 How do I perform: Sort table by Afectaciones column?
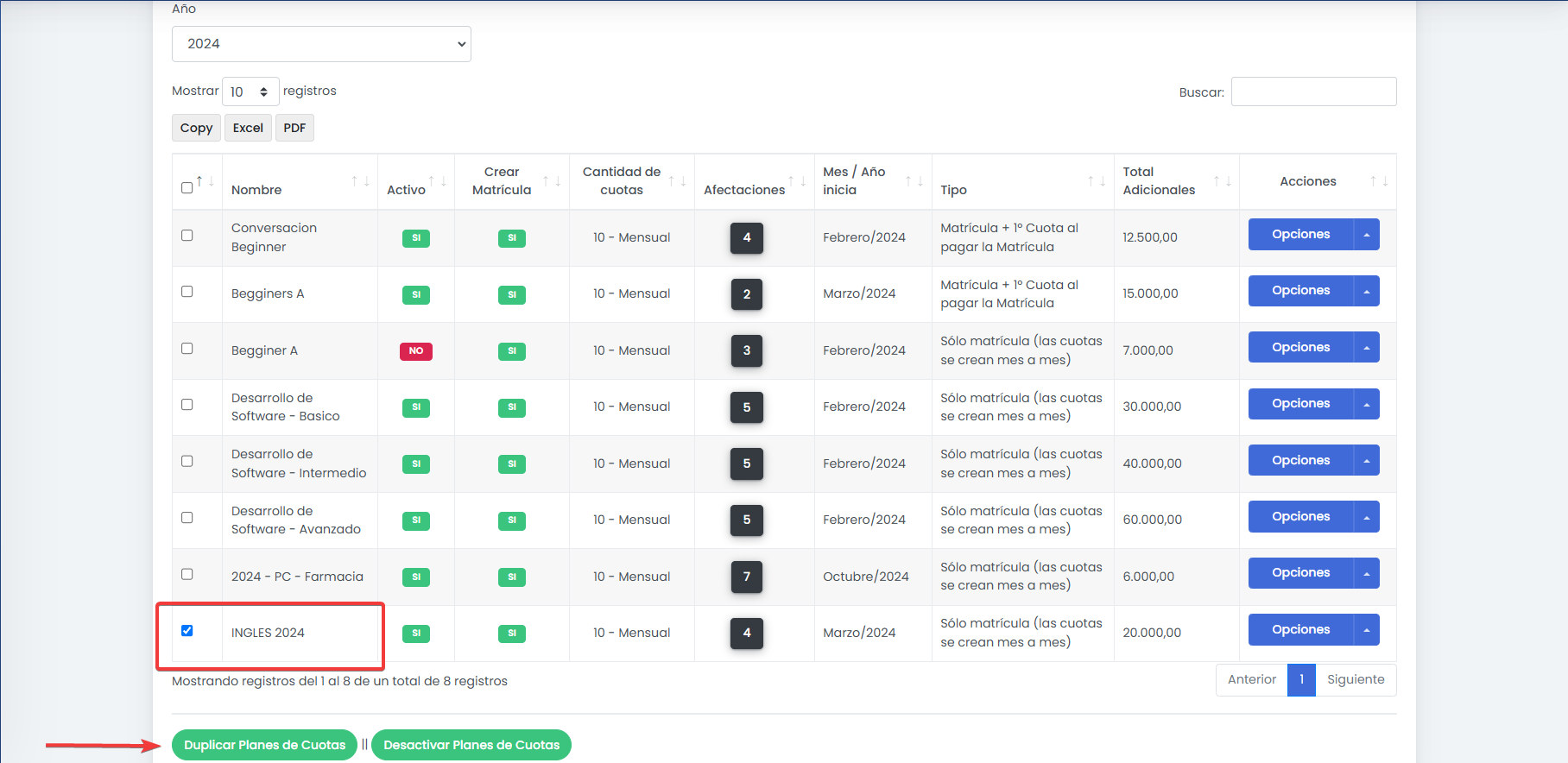pos(755,181)
